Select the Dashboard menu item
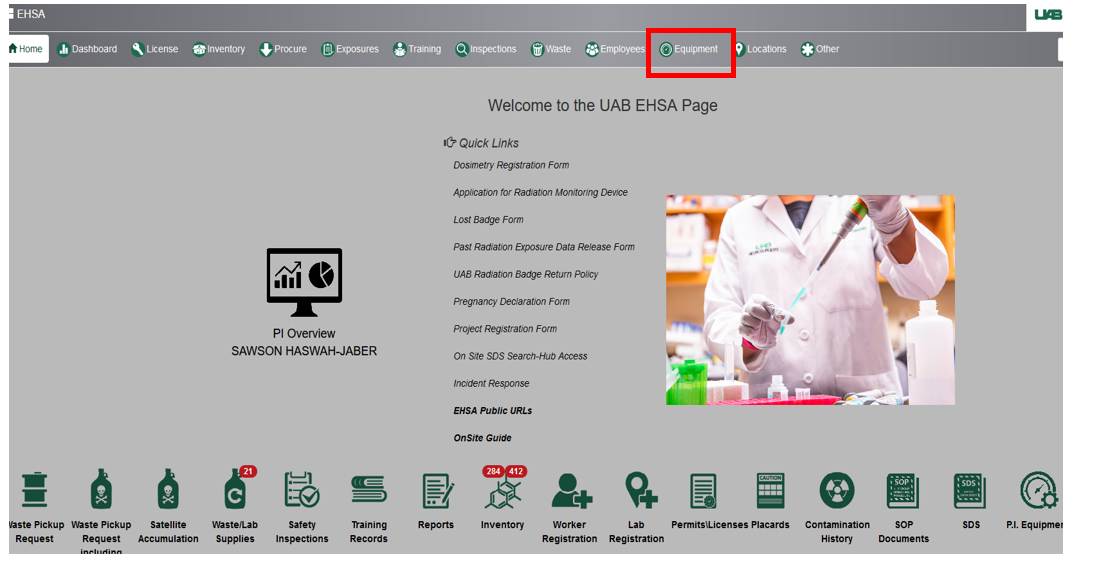 tap(87, 49)
